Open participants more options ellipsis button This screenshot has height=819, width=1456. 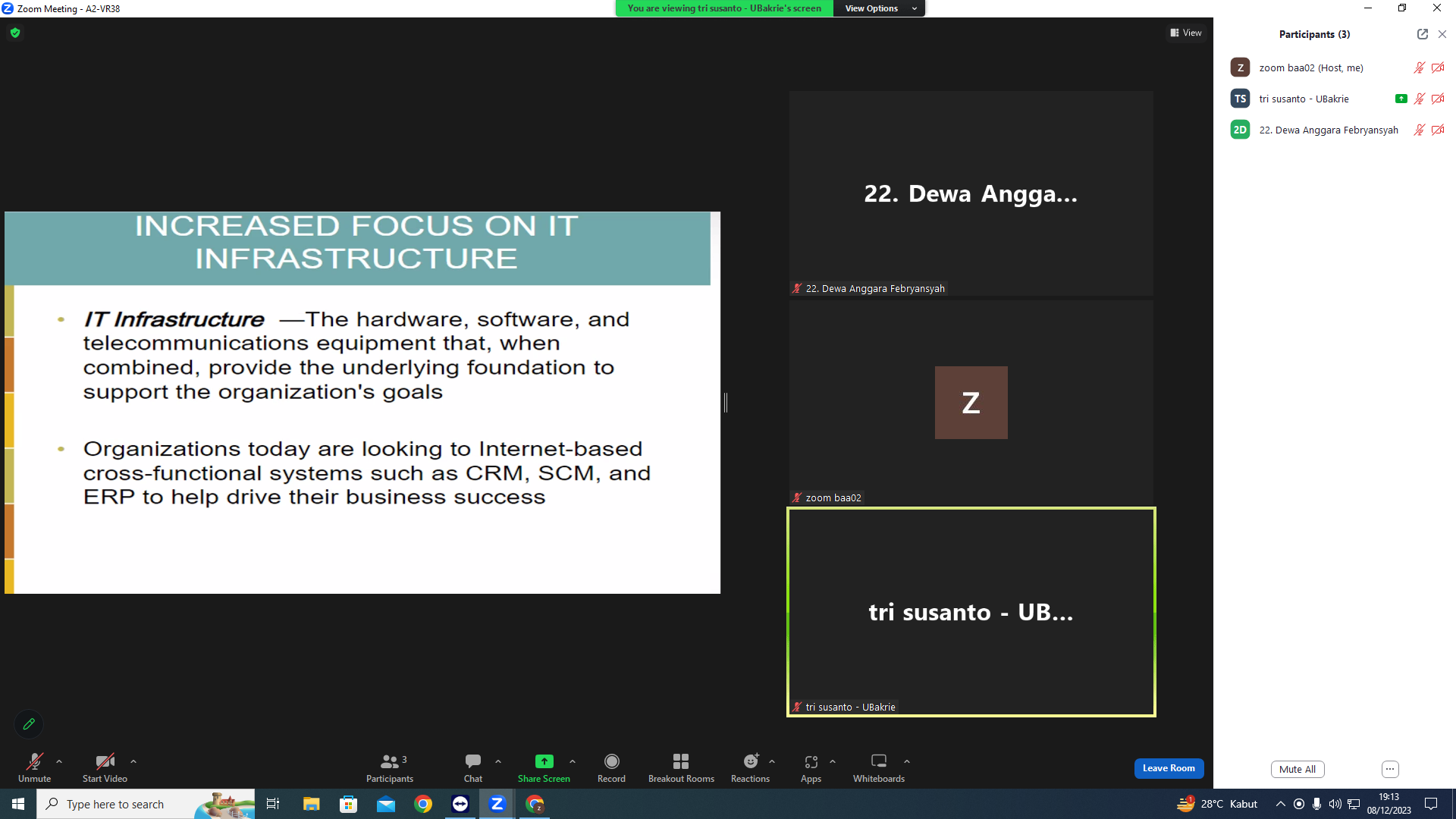(x=1390, y=769)
